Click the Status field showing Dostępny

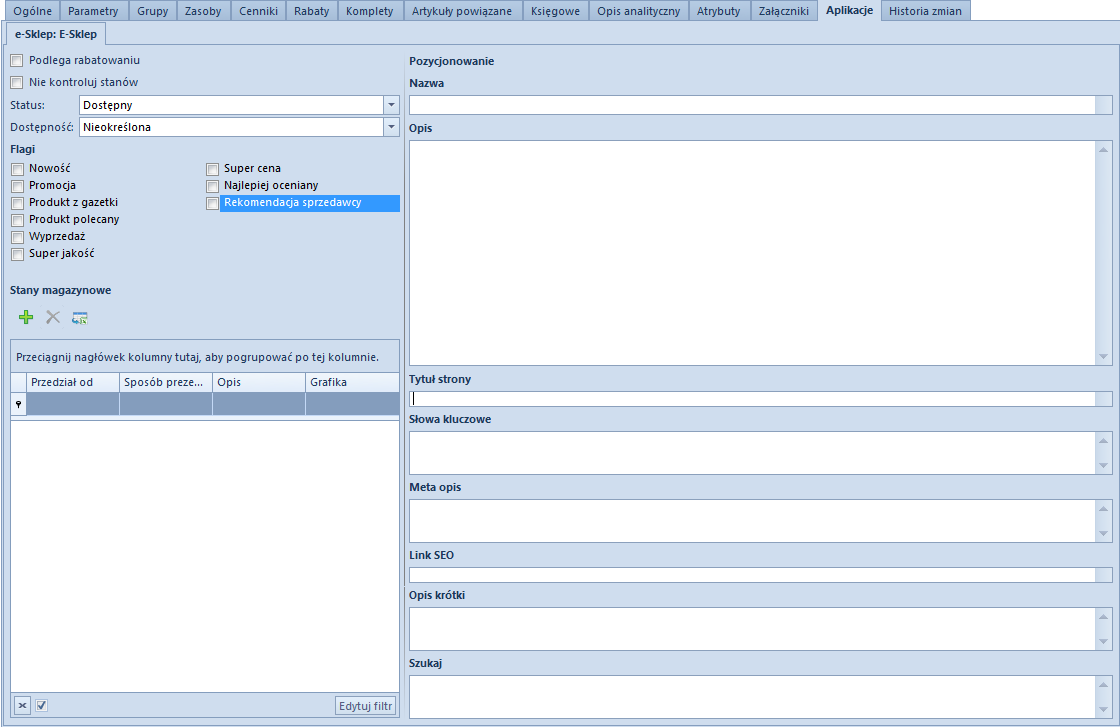click(x=231, y=105)
